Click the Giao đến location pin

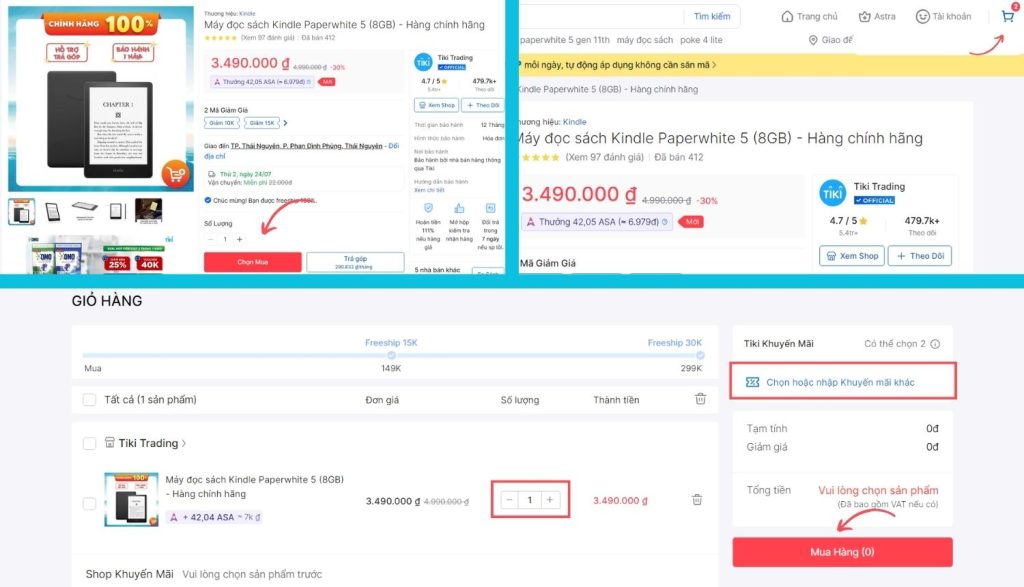[813, 40]
